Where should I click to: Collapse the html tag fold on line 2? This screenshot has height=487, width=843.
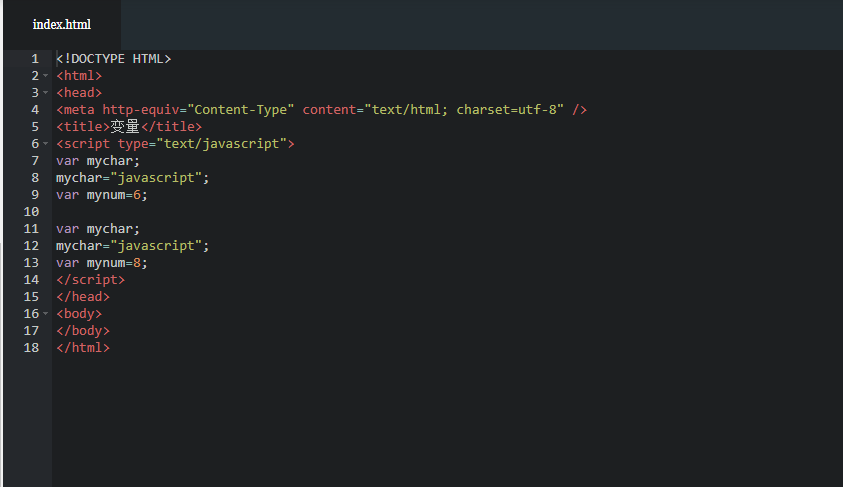[x=46, y=76]
